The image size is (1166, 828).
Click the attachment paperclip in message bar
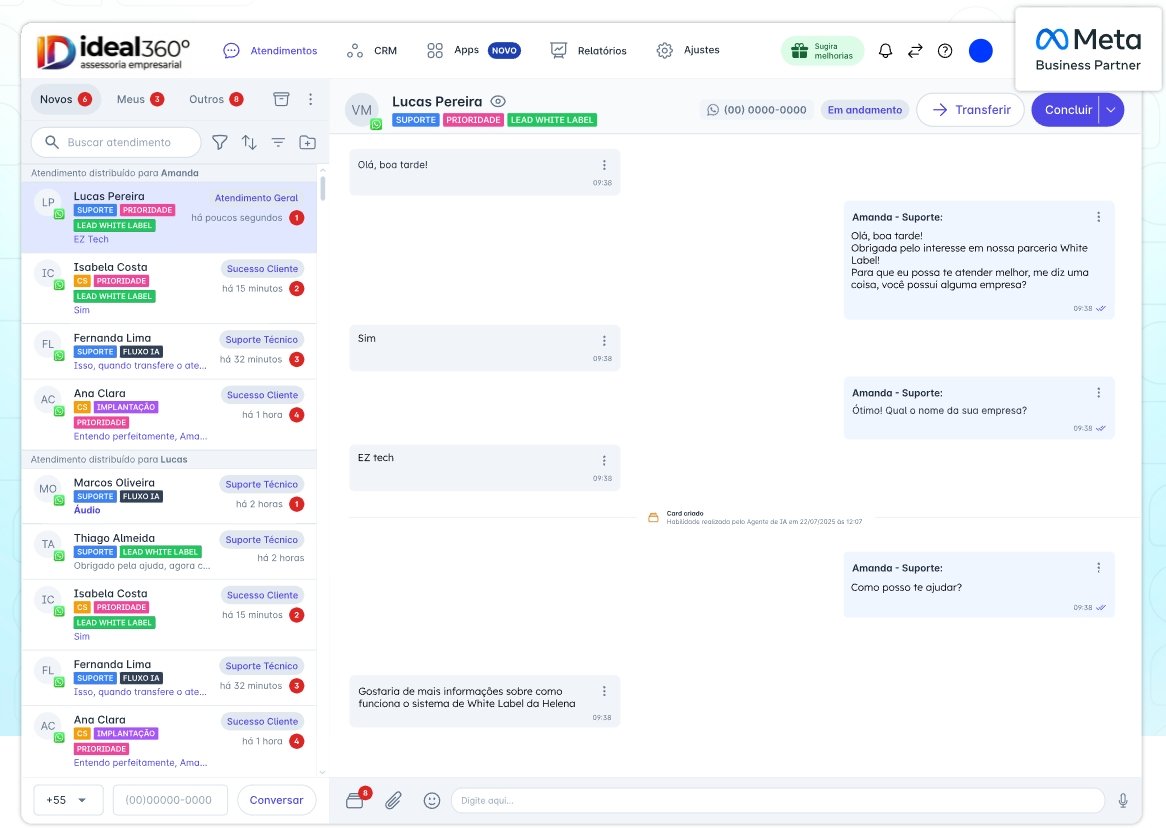(393, 799)
